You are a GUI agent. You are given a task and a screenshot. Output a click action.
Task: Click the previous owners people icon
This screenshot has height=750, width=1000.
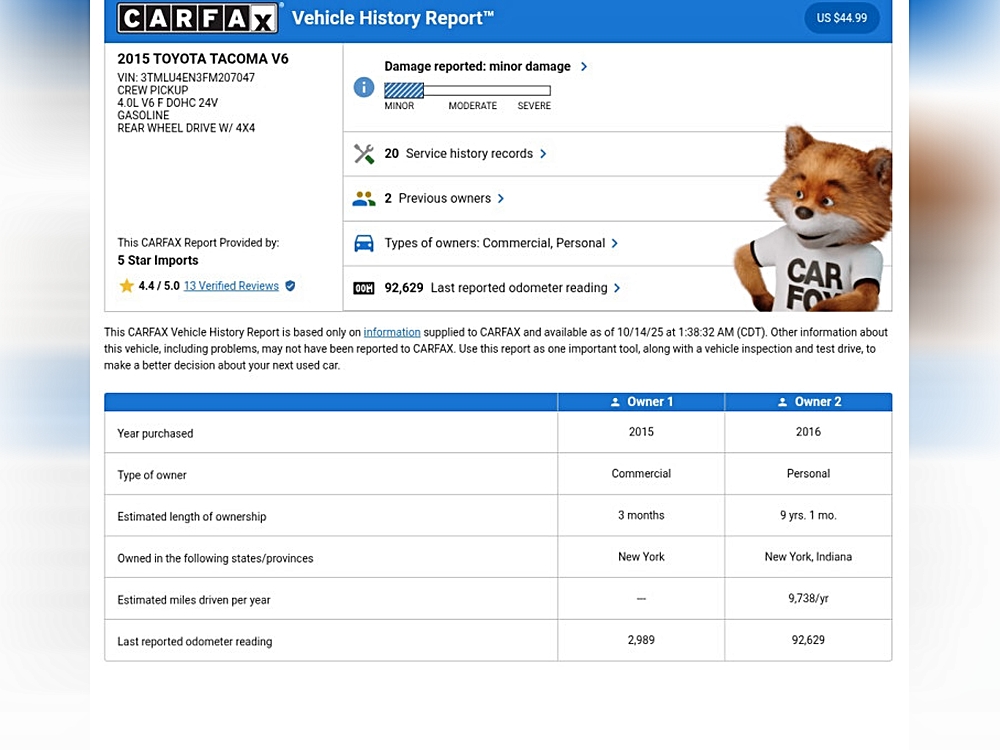pyautogui.click(x=364, y=199)
